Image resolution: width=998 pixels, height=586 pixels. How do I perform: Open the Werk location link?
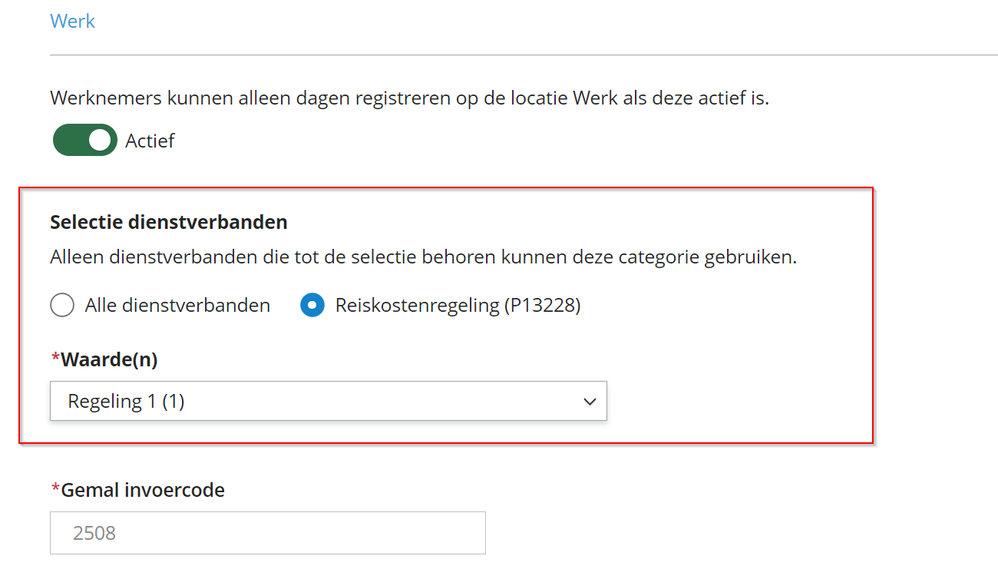pos(72,21)
